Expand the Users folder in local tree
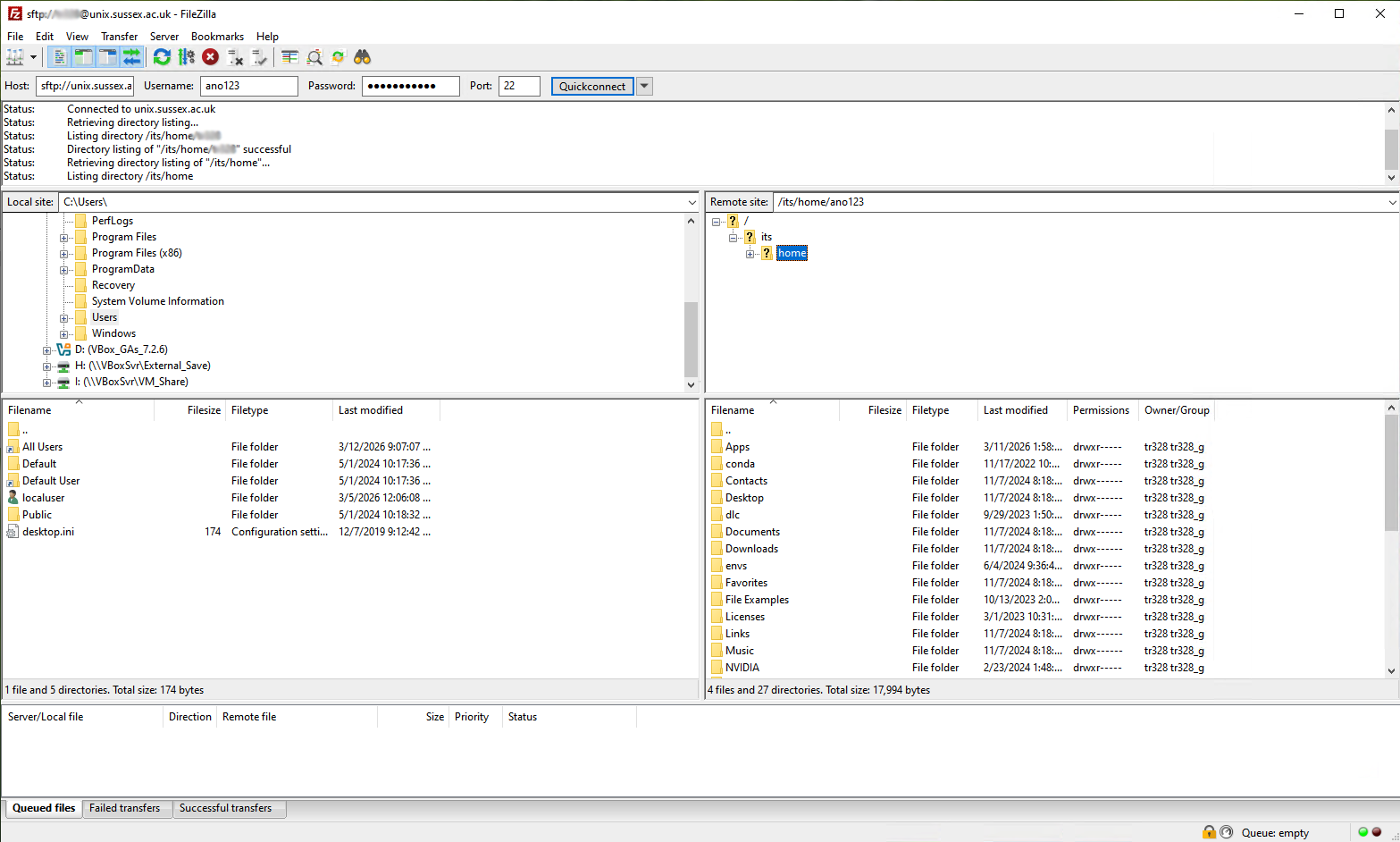The height and width of the screenshot is (842, 1400). pyautogui.click(x=63, y=316)
